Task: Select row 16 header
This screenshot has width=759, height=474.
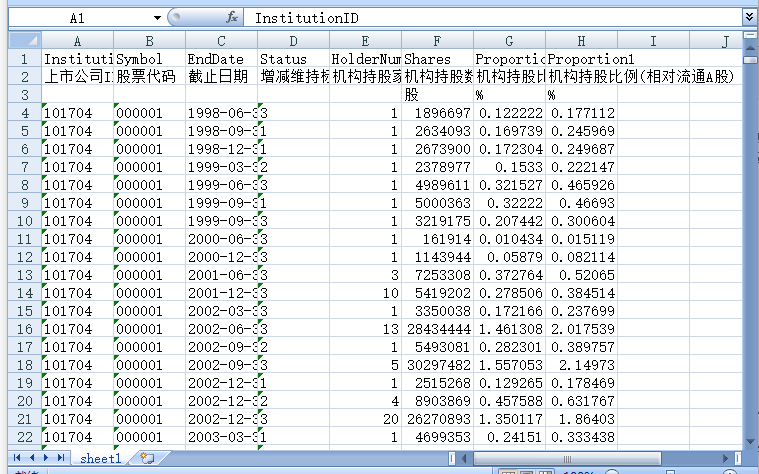Action: [25, 329]
